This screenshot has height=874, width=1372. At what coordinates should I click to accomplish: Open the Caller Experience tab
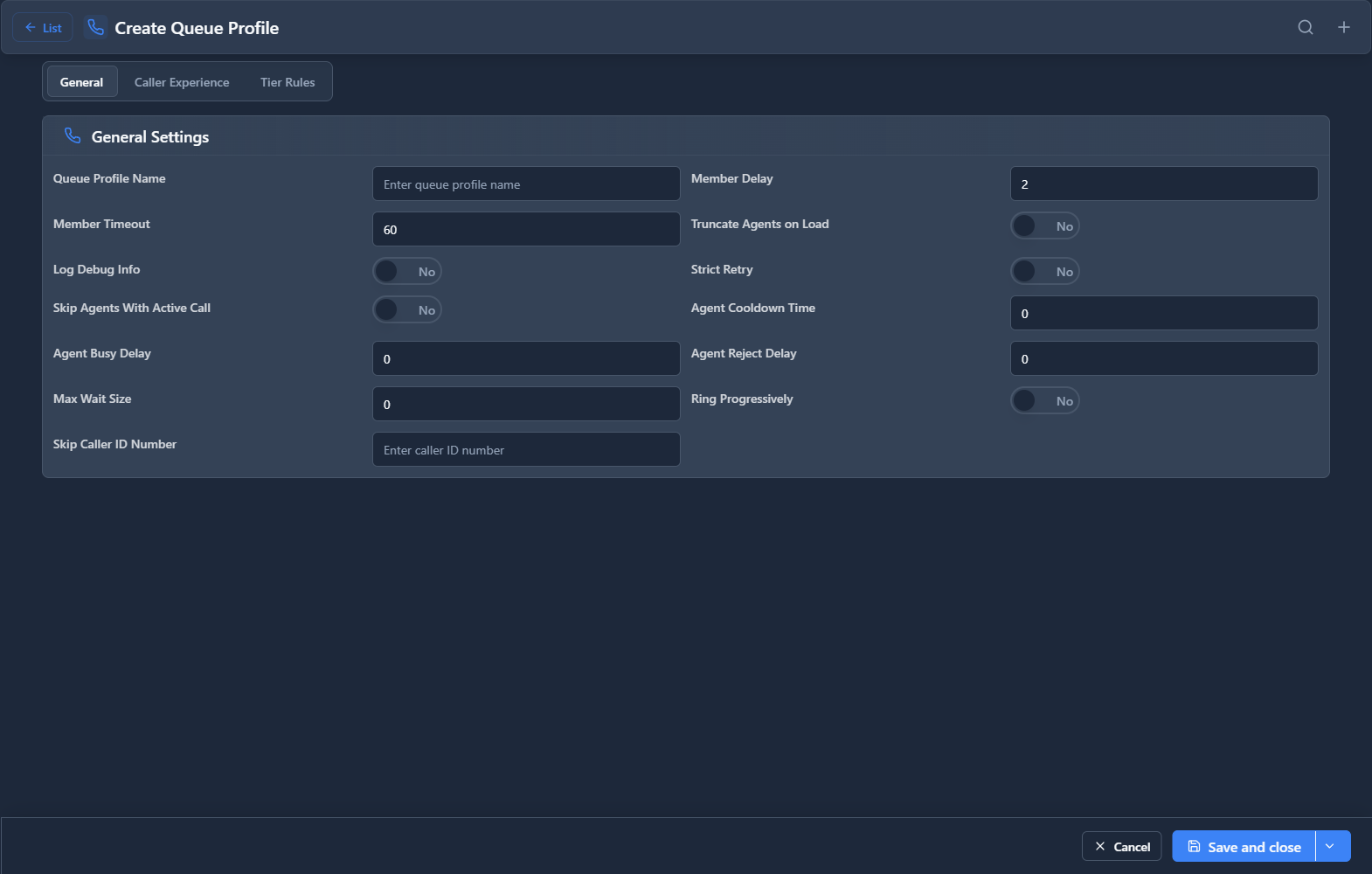(x=182, y=81)
